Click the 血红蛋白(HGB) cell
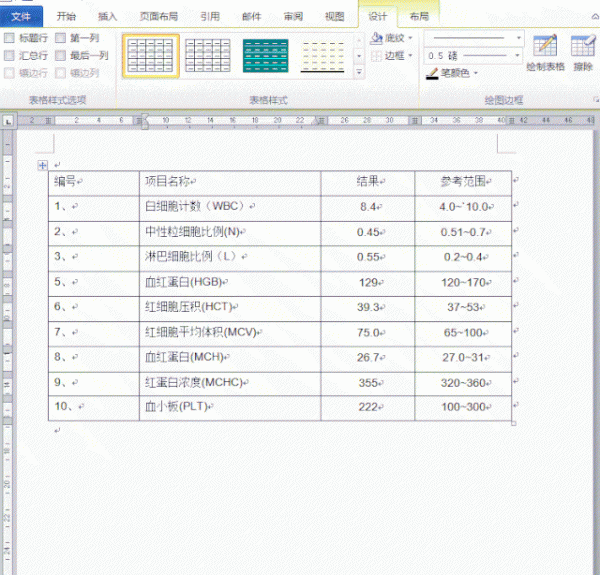Viewport: 600px width, 575px height. [230, 284]
